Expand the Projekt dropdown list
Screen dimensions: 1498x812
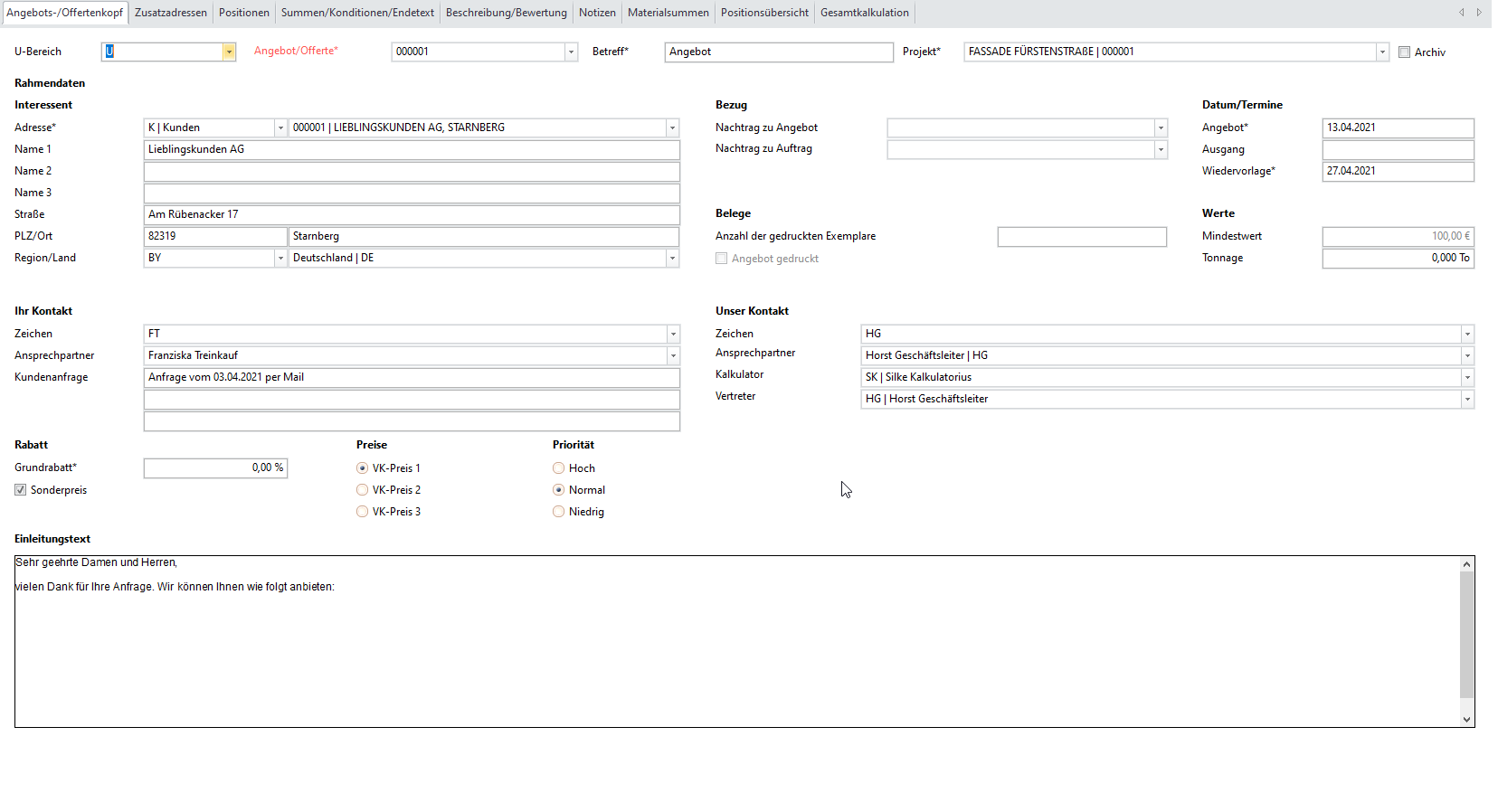coord(1382,52)
